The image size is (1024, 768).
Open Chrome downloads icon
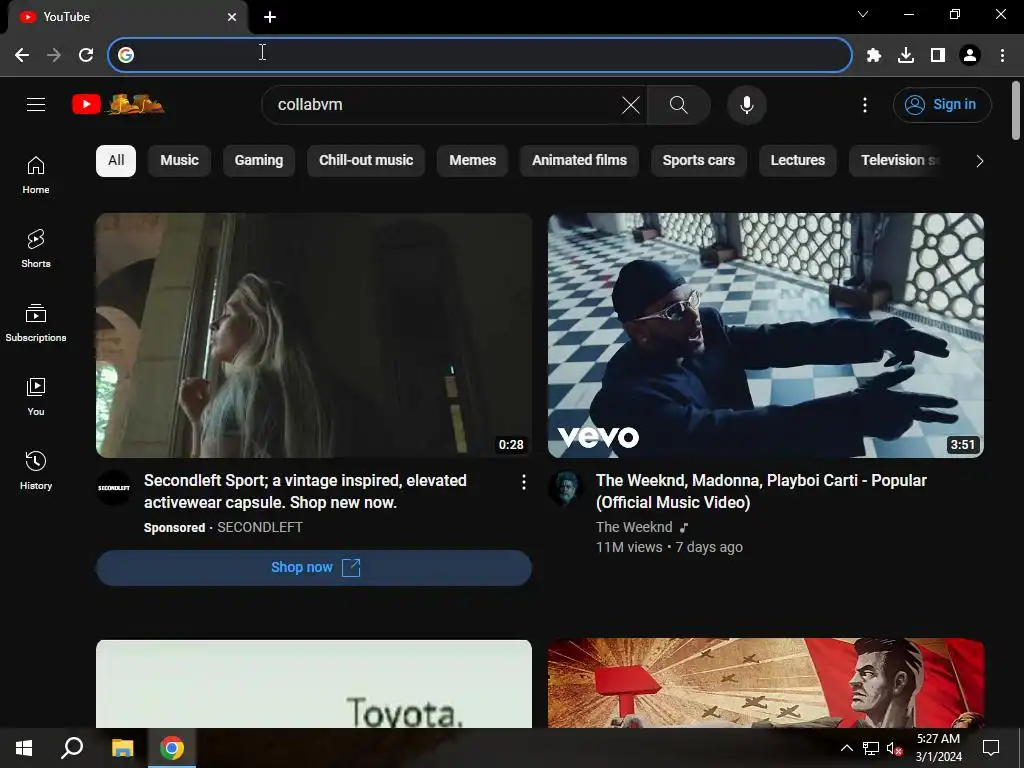coord(906,55)
